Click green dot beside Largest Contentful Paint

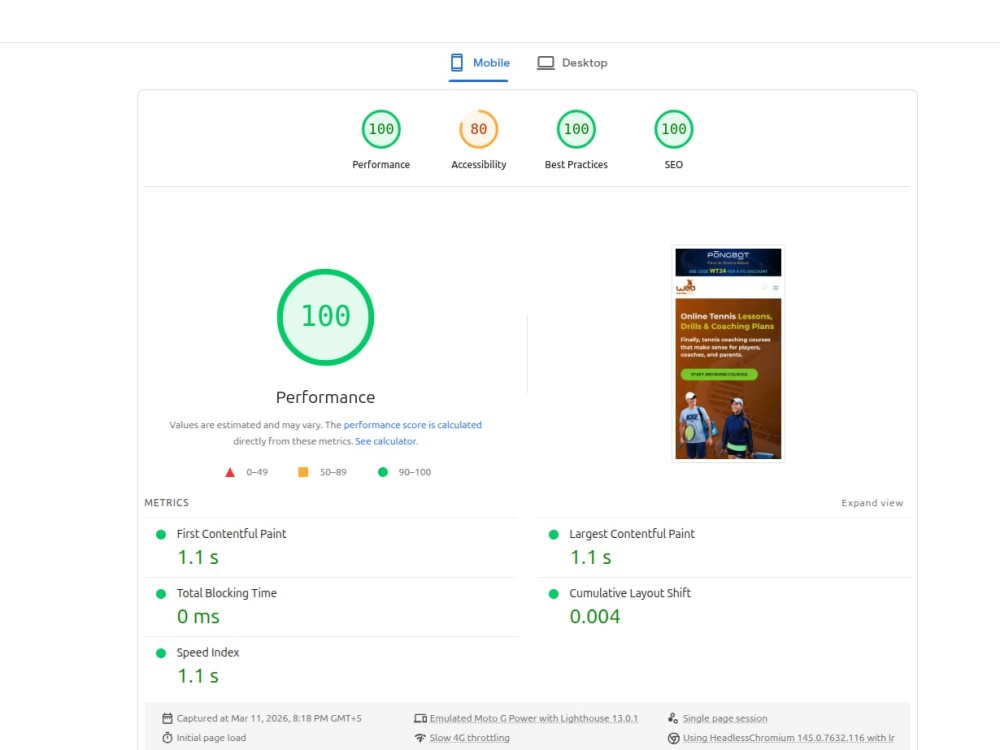coord(554,534)
